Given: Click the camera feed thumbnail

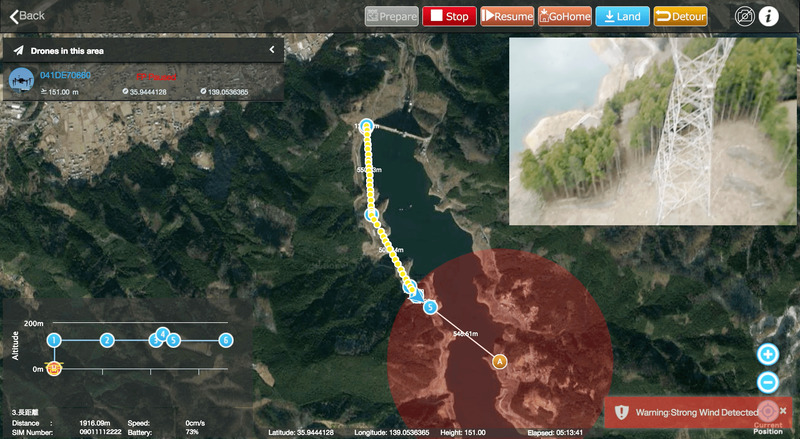Looking at the screenshot, I should (x=648, y=131).
